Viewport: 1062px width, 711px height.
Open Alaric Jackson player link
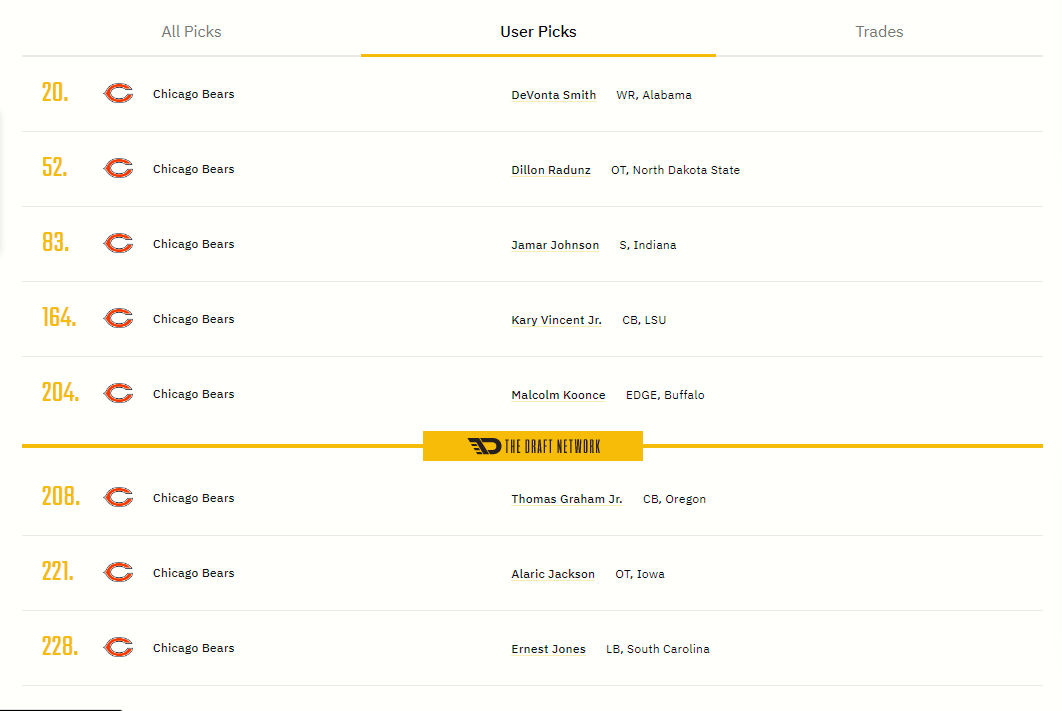click(x=553, y=574)
